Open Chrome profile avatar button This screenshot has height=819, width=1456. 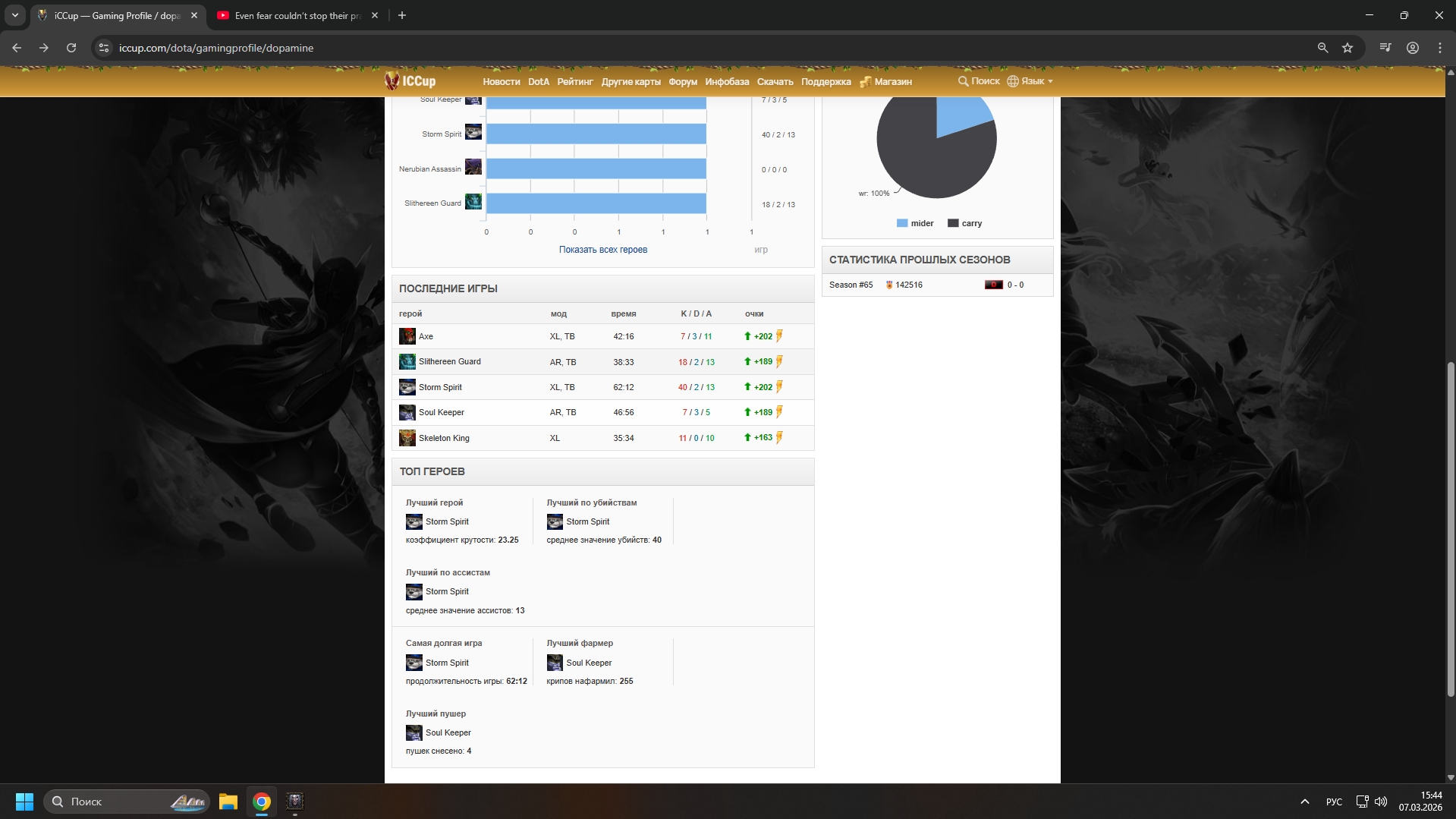1413,48
